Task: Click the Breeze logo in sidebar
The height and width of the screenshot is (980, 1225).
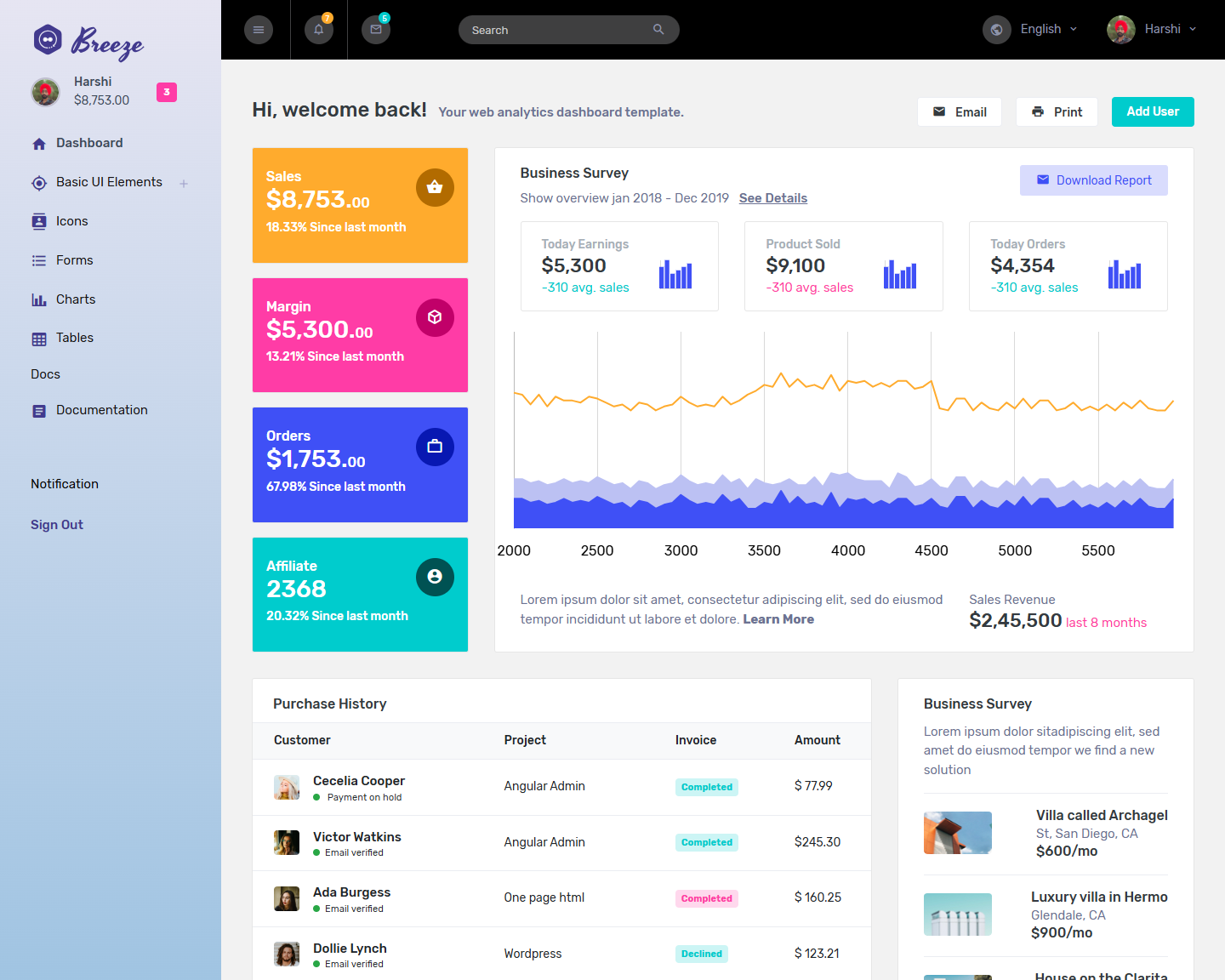Action: click(x=88, y=40)
